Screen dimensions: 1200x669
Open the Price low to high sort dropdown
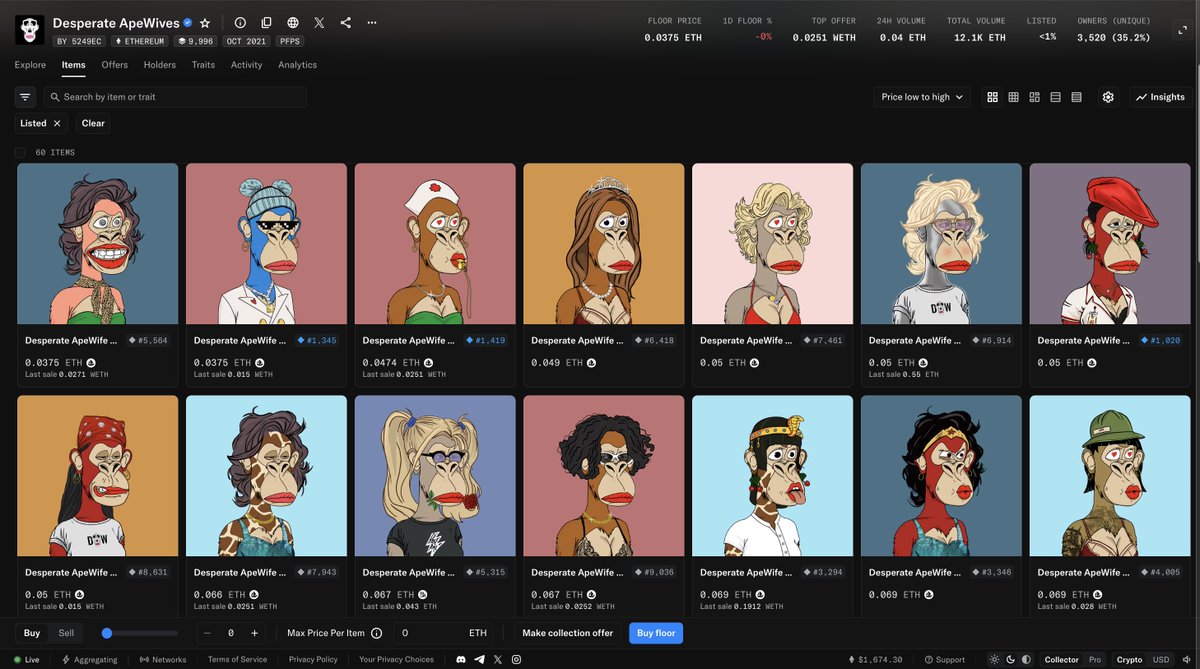pos(922,97)
